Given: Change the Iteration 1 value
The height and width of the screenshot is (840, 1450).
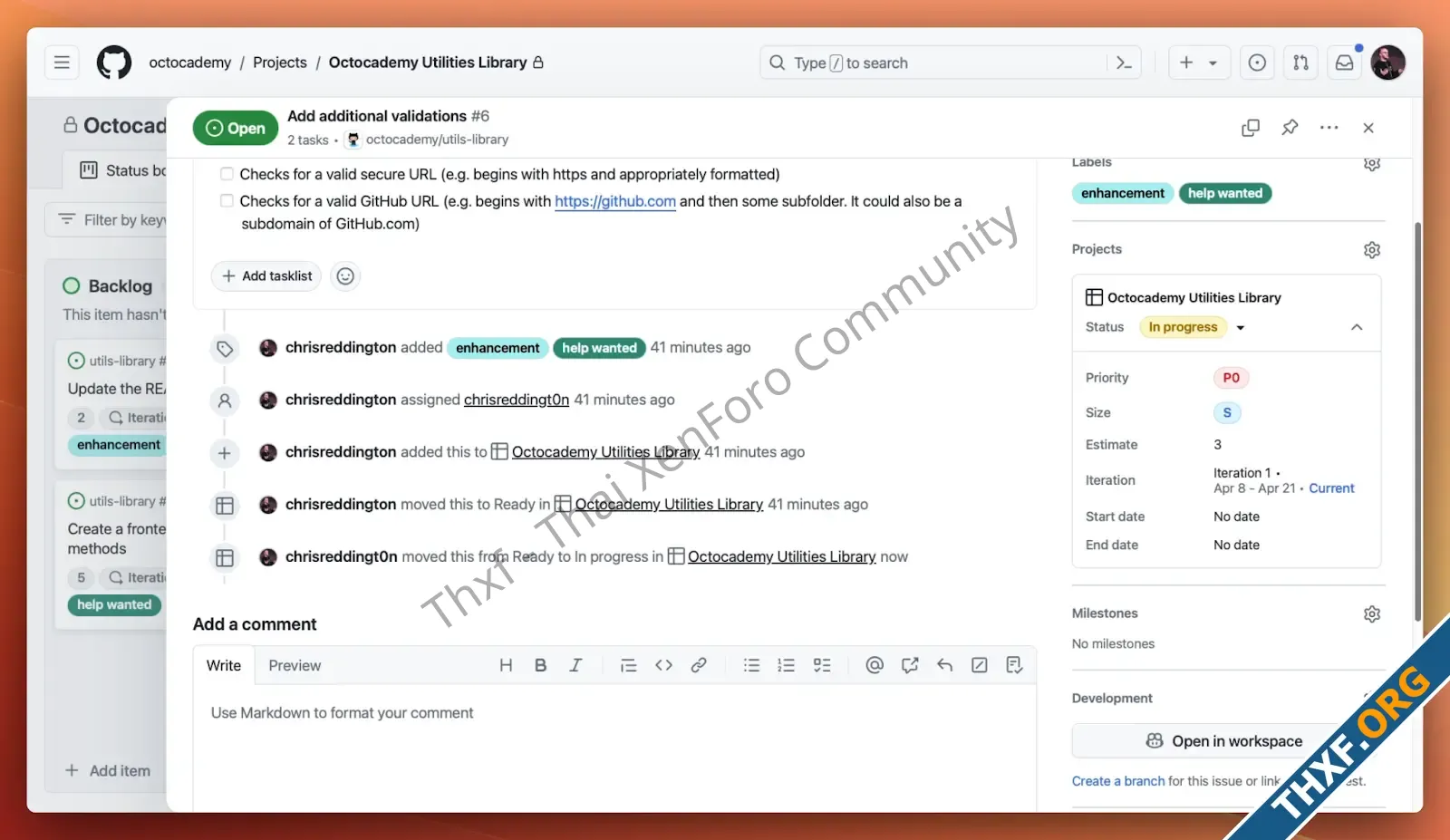Looking at the screenshot, I should 1284,480.
